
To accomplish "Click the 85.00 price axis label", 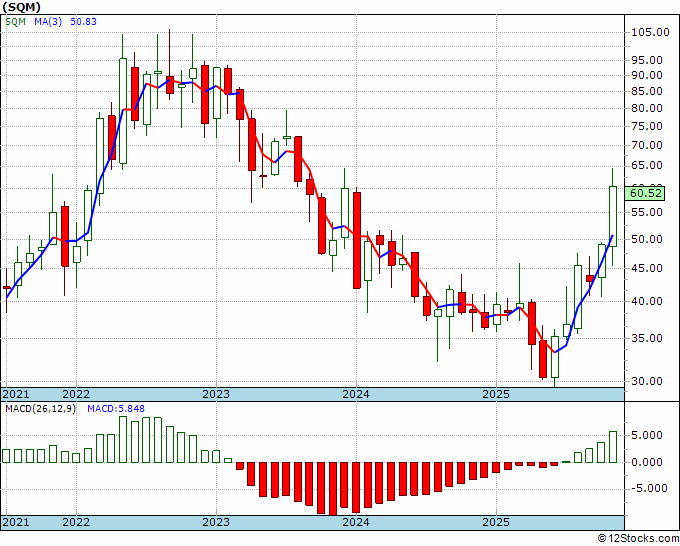I will (647, 92).
